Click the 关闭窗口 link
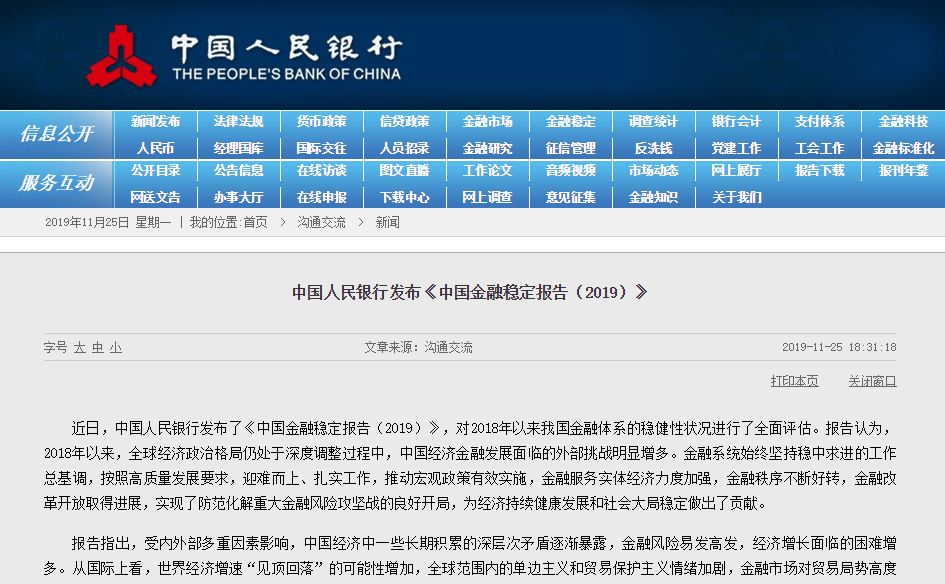The image size is (945, 584). (x=872, y=381)
